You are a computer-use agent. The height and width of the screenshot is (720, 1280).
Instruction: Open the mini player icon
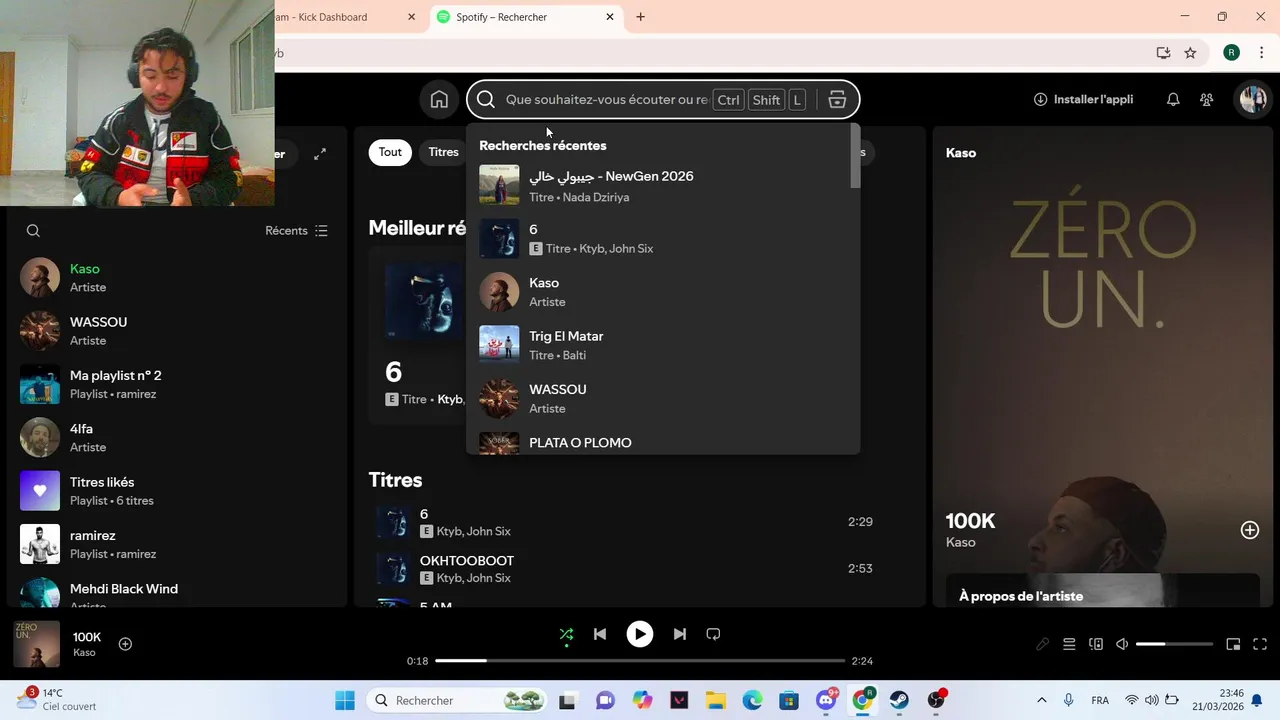click(1233, 644)
